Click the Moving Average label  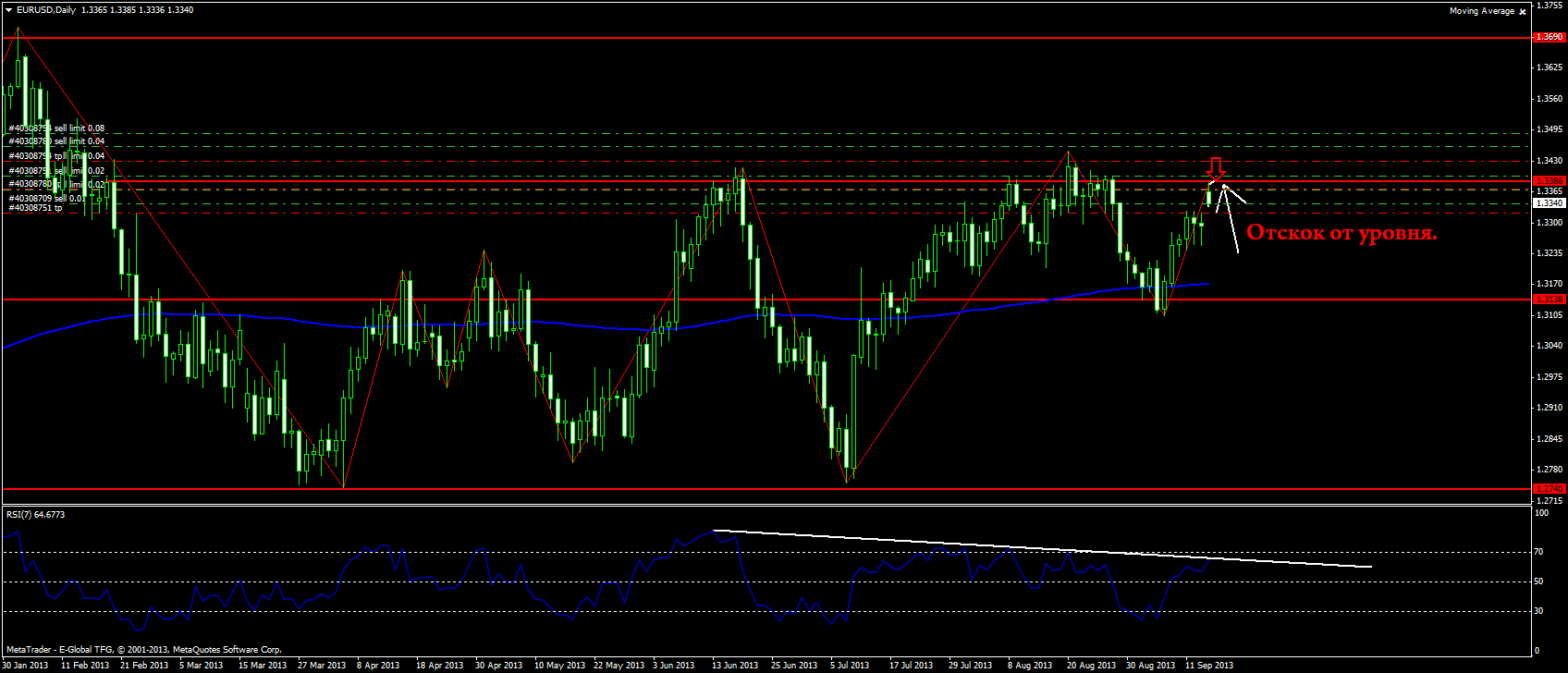click(x=1482, y=11)
